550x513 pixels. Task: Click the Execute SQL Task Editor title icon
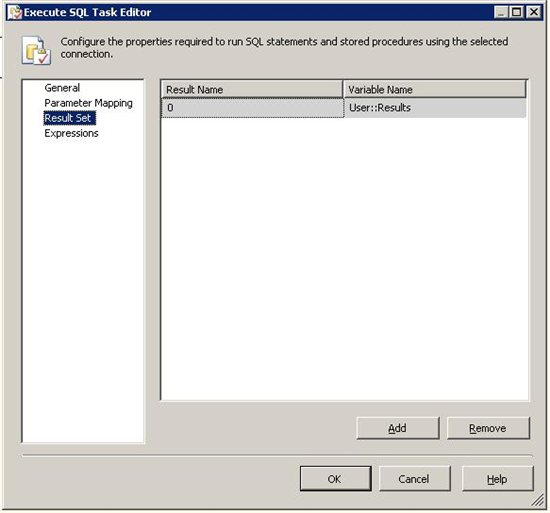15,12
